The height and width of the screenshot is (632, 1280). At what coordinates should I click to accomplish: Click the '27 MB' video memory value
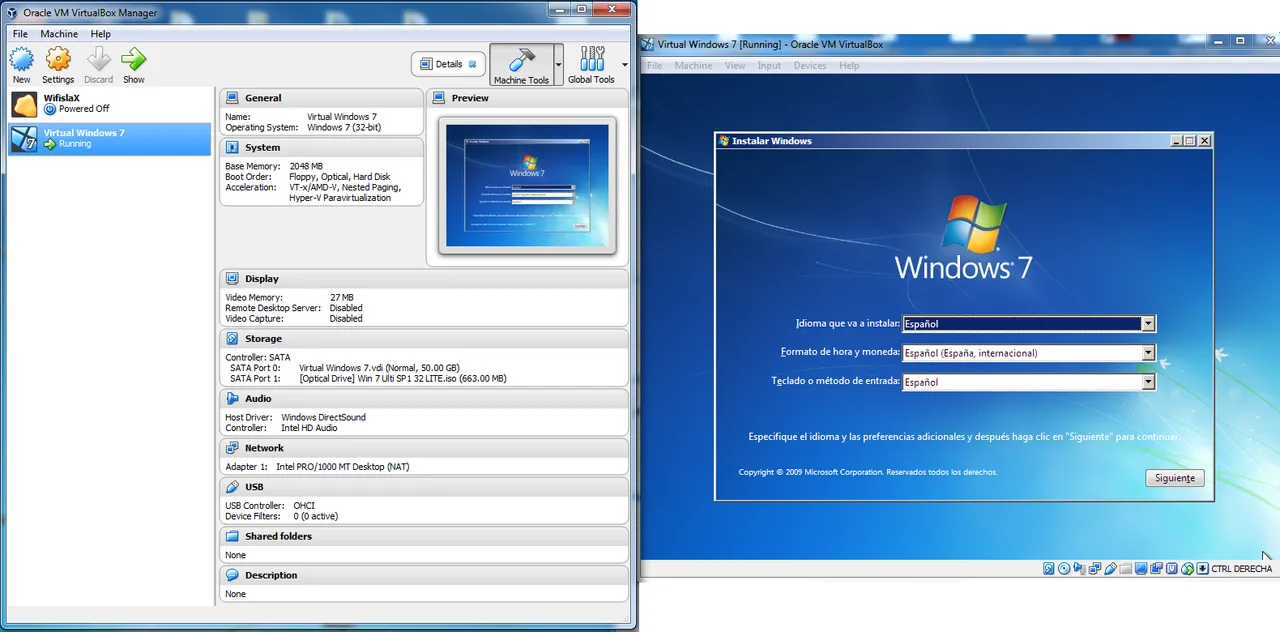pos(341,297)
